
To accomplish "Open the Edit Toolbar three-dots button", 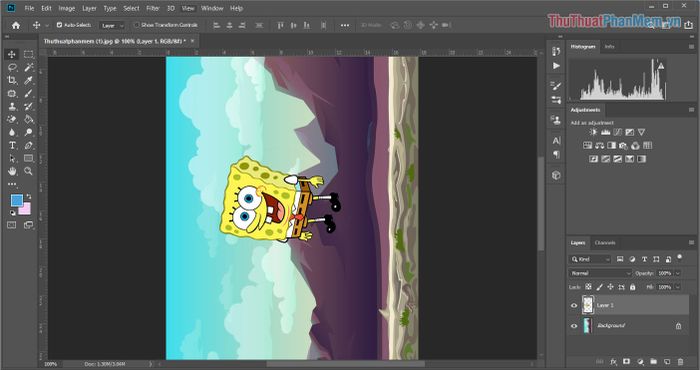I will (x=12, y=184).
